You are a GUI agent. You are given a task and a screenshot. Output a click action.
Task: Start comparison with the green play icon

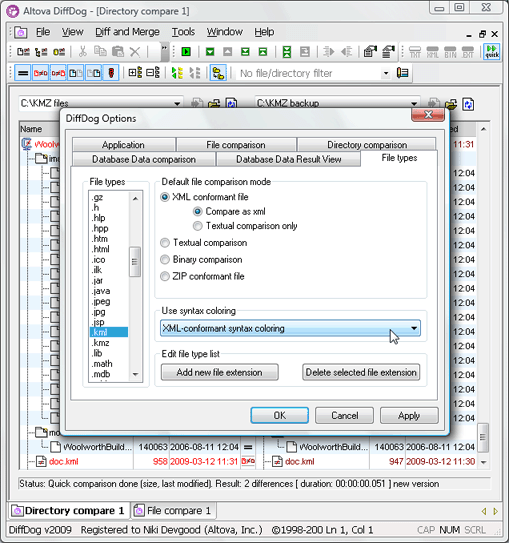186,52
